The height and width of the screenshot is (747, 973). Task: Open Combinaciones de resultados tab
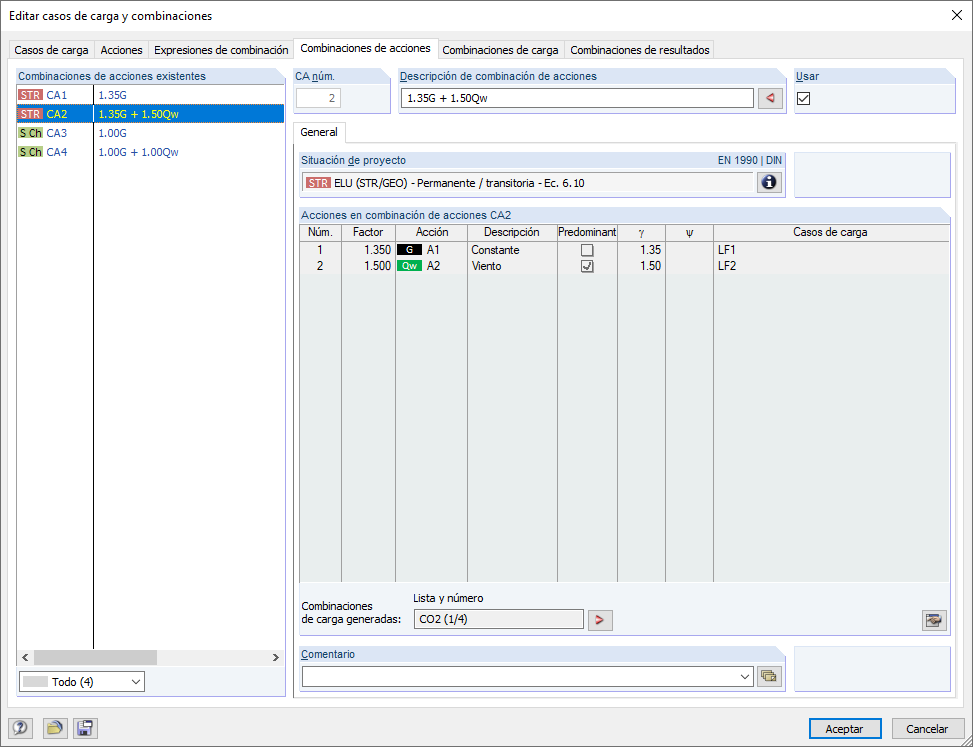(x=640, y=50)
